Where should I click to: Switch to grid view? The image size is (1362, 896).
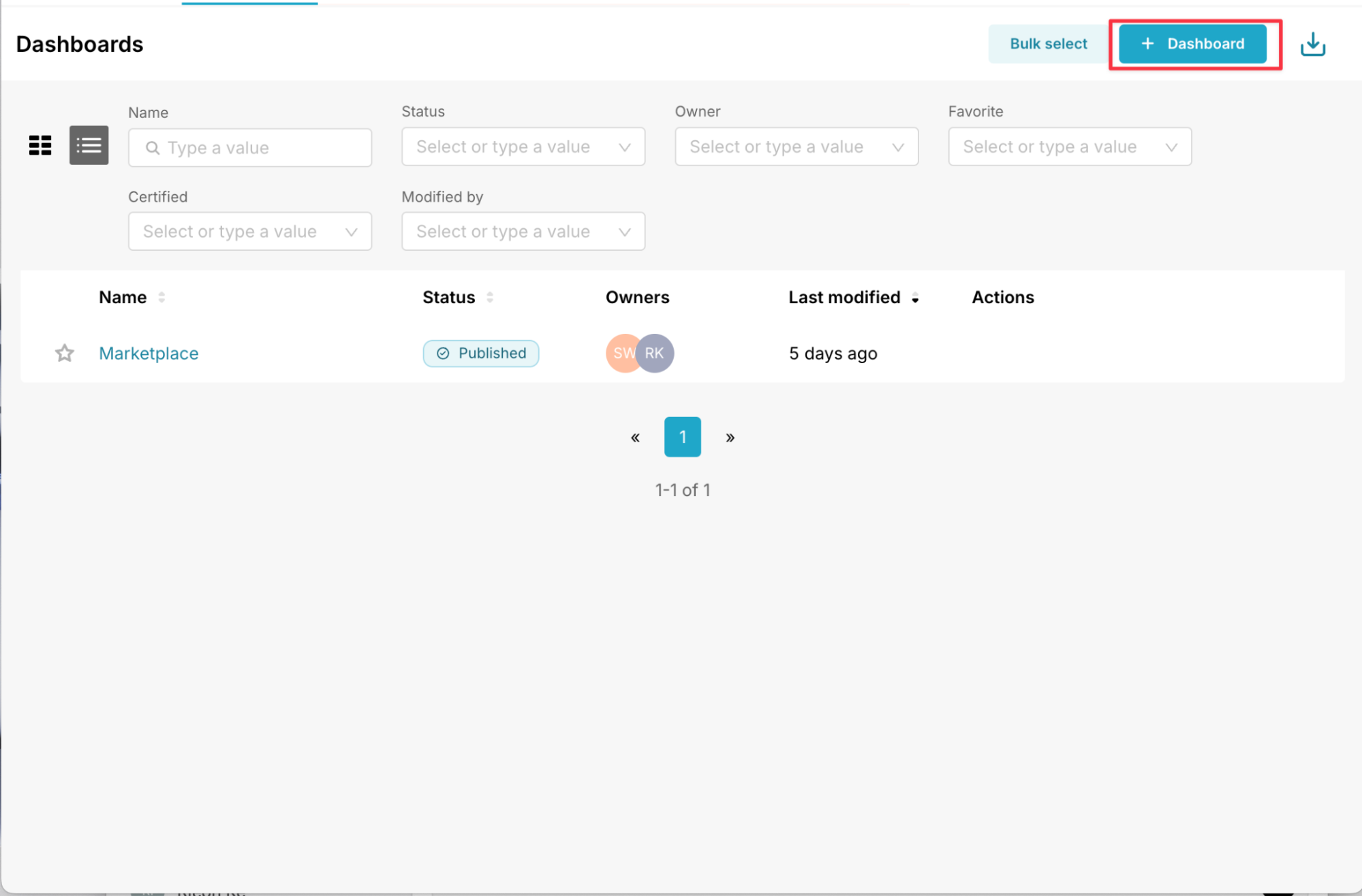(x=40, y=145)
